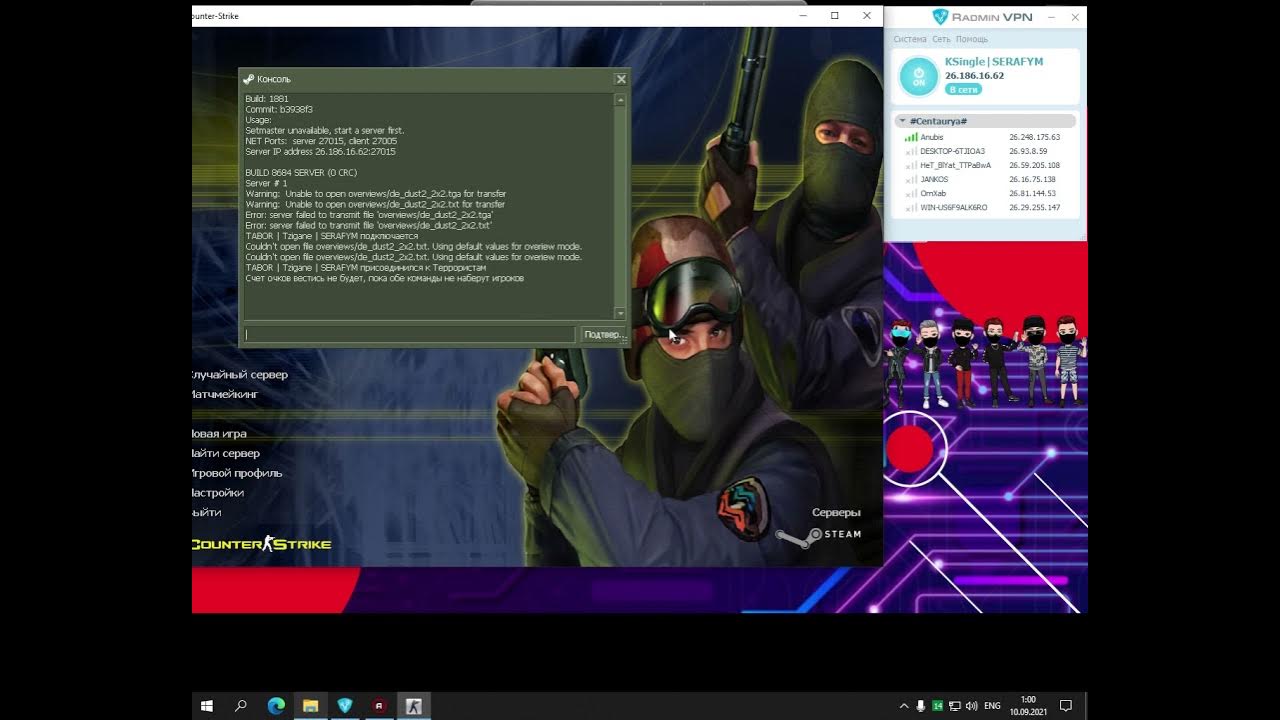This screenshot has height=720, width=1280.
Task: Click the Консоль title bar icon
Action: [249, 79]
